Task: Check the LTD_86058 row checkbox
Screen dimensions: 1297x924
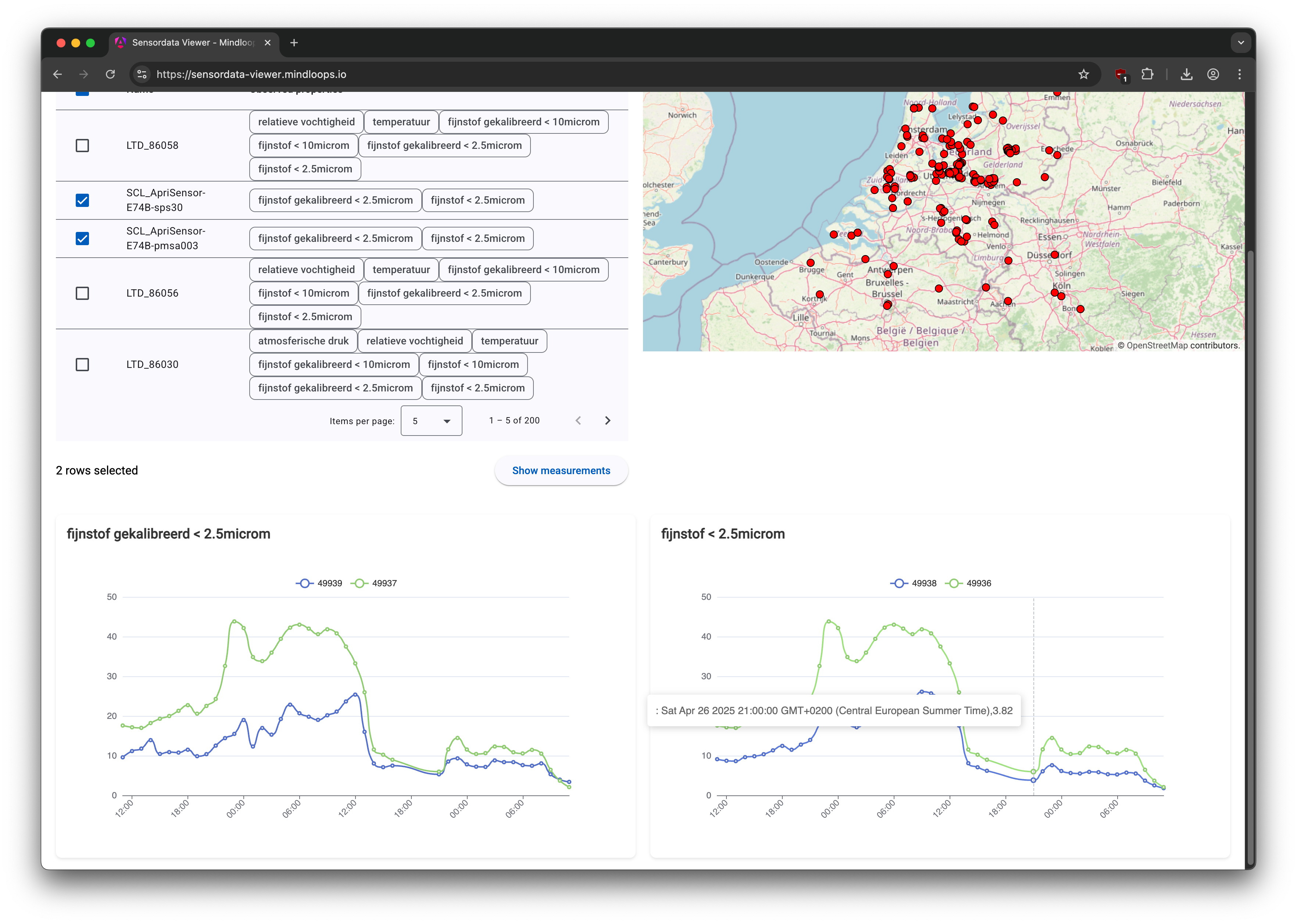Action: pyautogui.click(x=82, y=146)
